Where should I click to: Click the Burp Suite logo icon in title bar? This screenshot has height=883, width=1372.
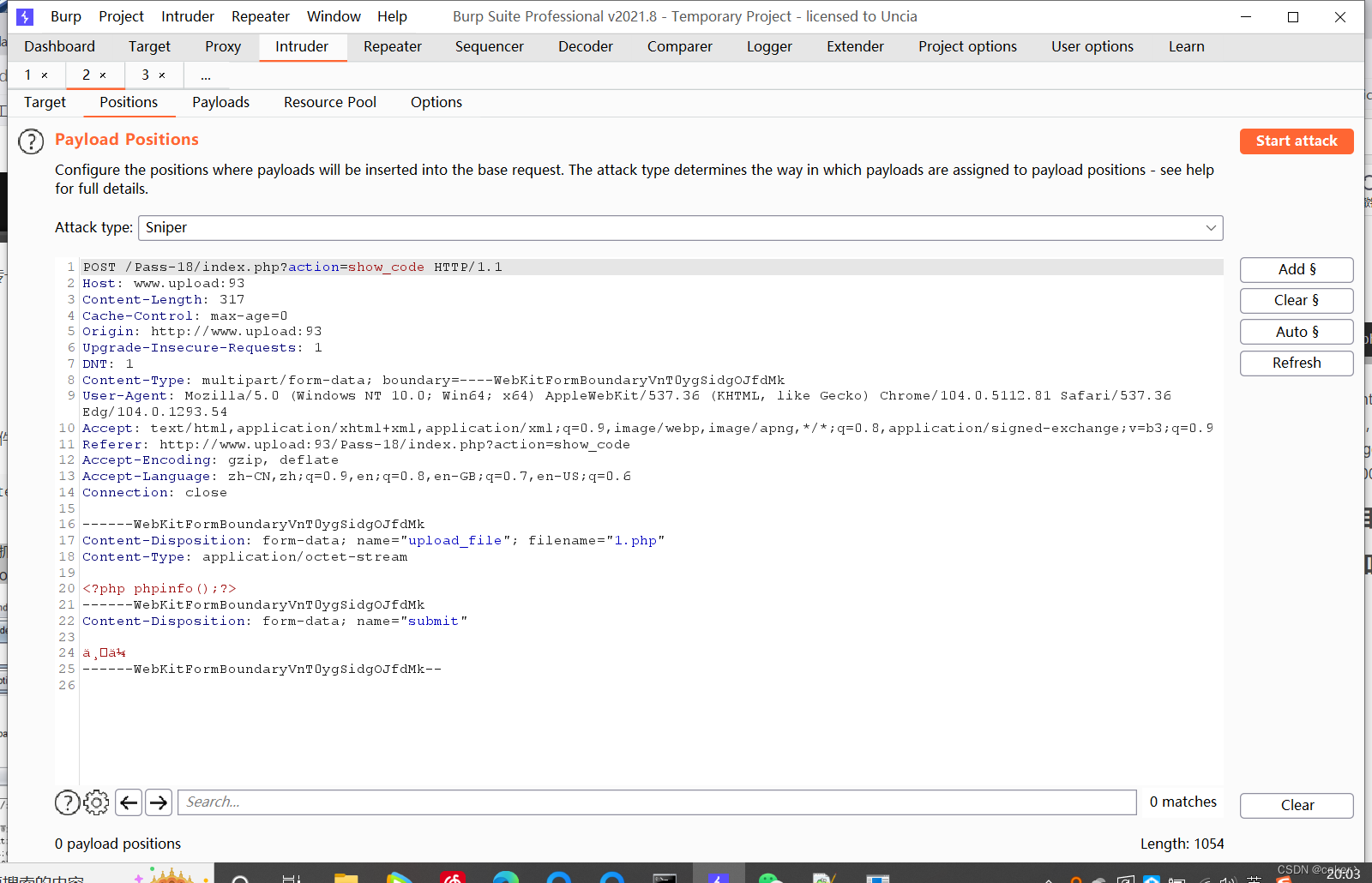(25, 16)
